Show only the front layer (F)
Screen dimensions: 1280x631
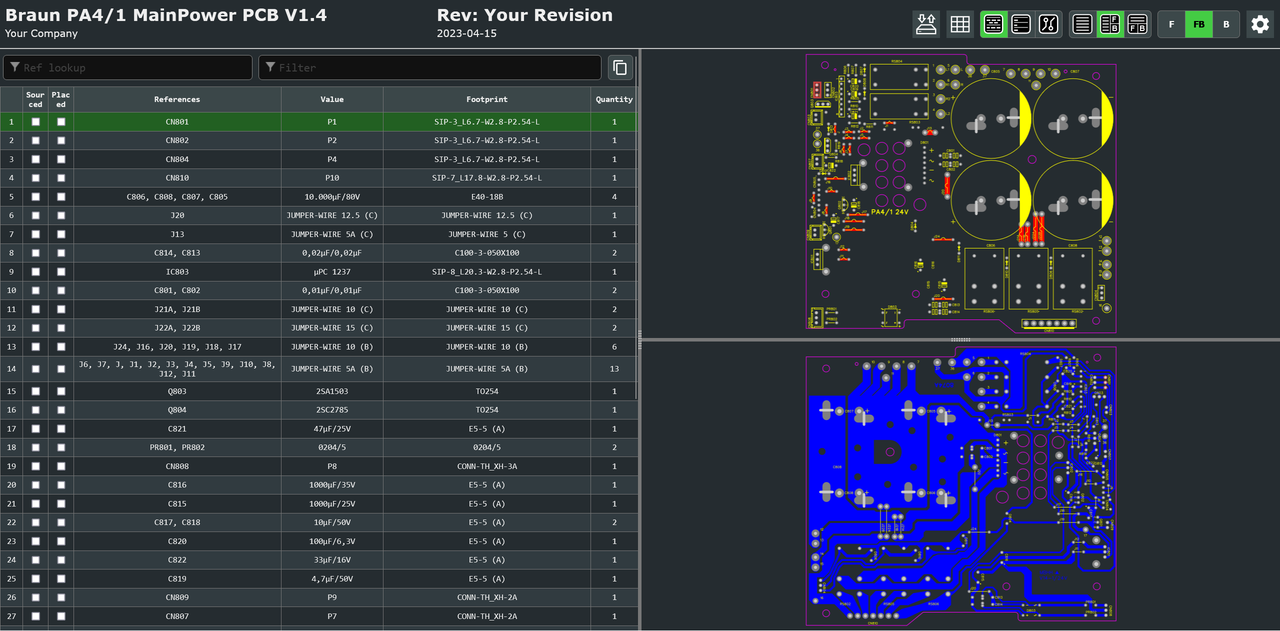click(x=1172, y=24)
